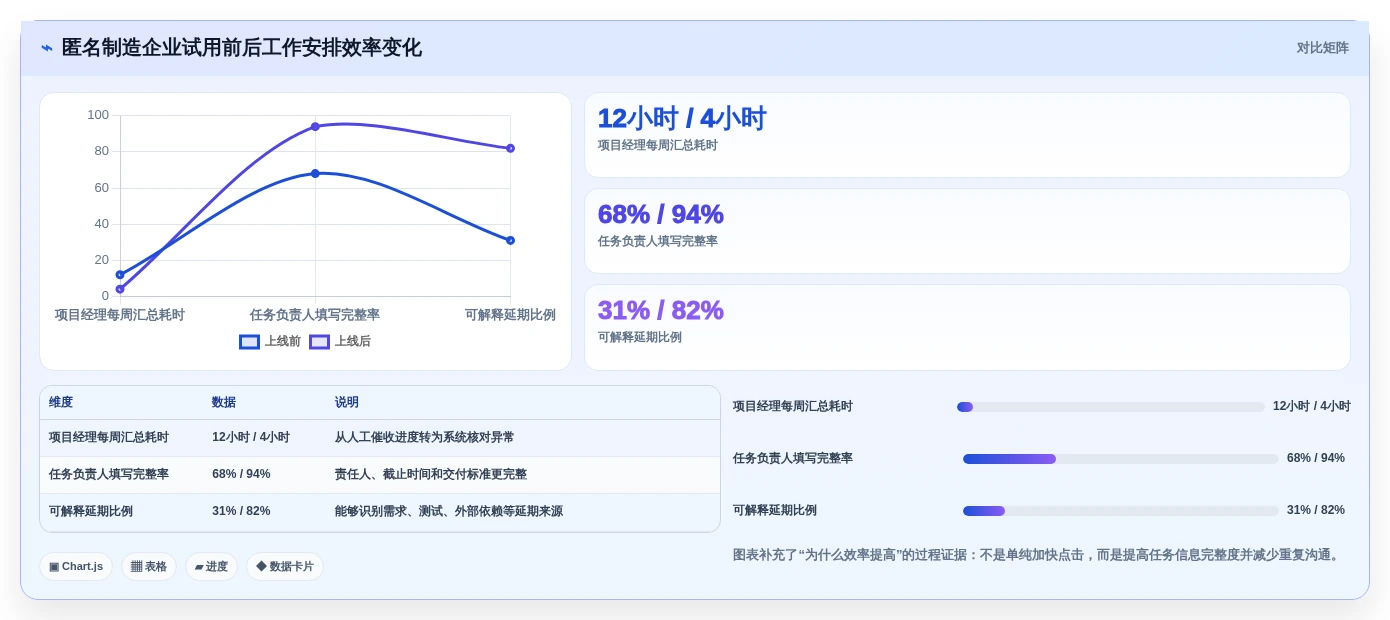Select table cell 12小时 / 4小时
The width and height of the screenshot is (1390, 620).
tap(251, 438)
